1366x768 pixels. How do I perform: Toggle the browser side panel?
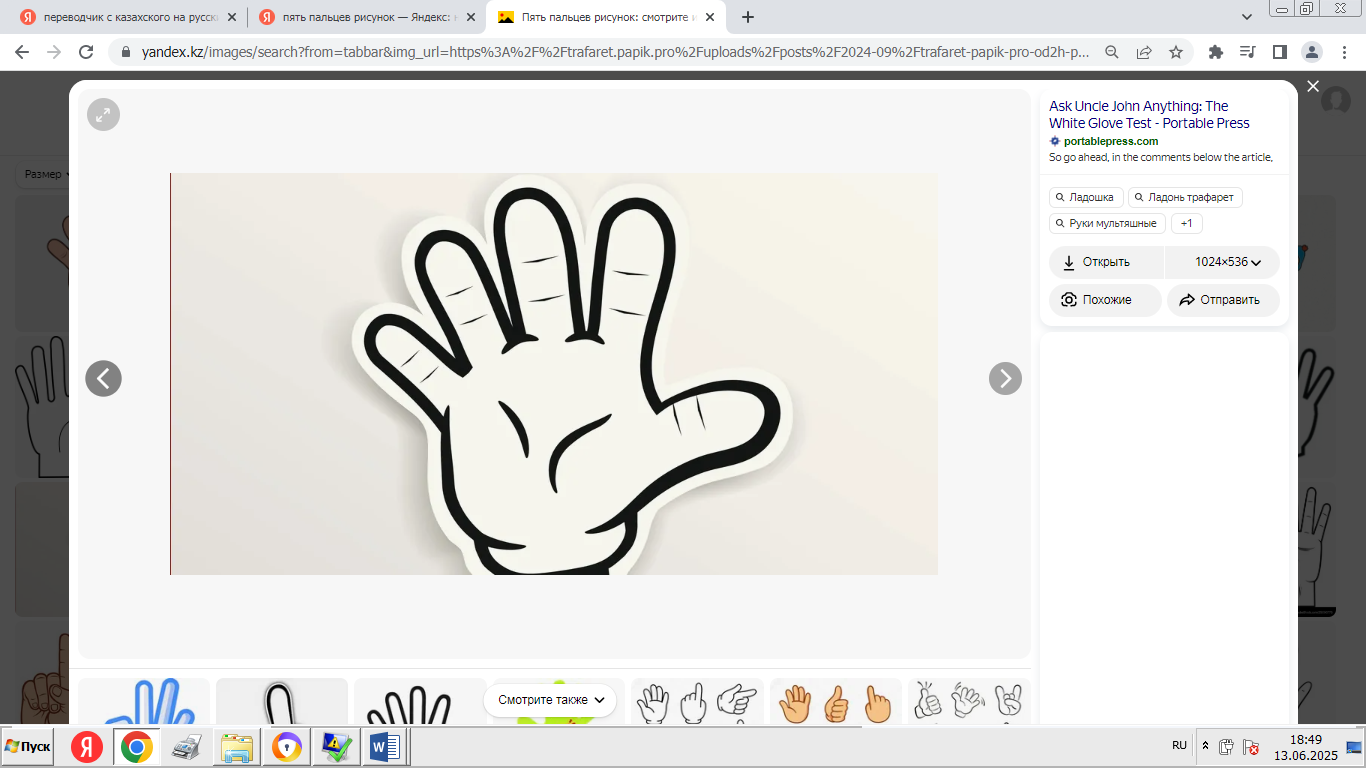(1279, 52)
